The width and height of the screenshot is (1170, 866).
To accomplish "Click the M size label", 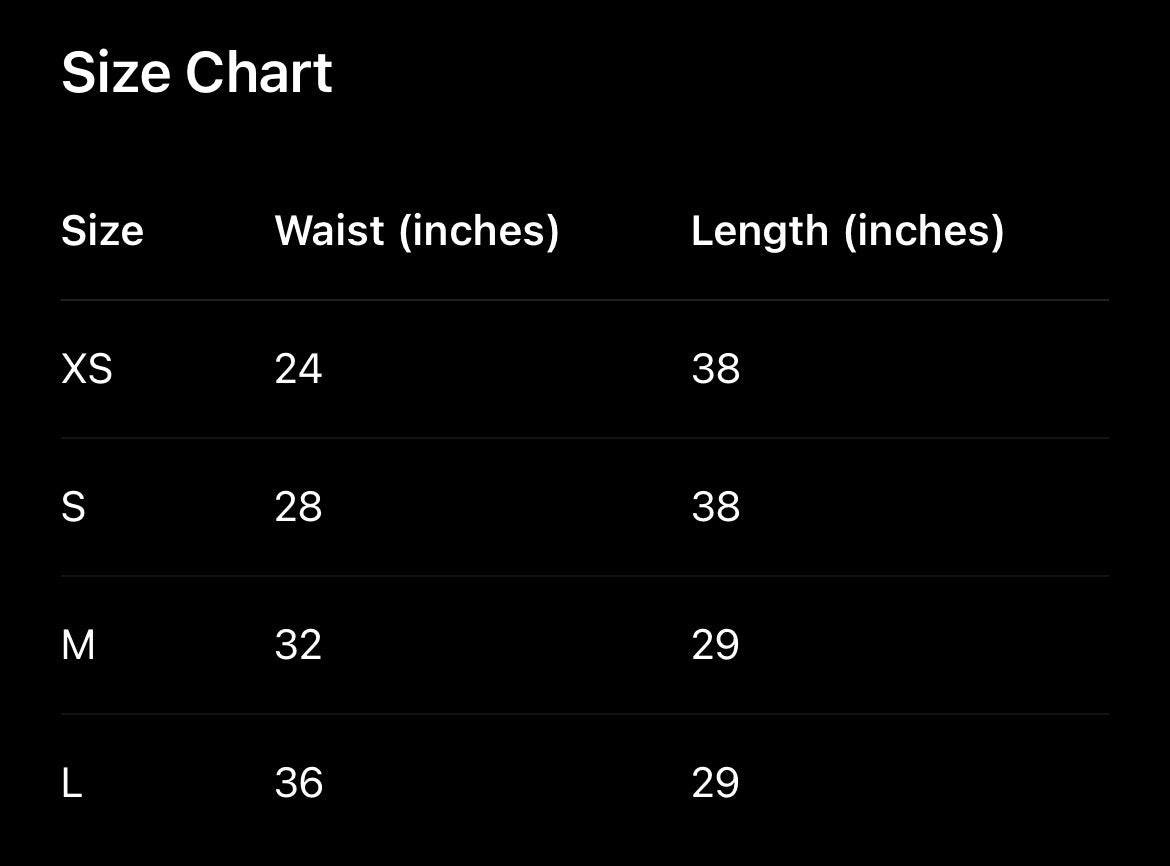I will [x=78, y=645].
